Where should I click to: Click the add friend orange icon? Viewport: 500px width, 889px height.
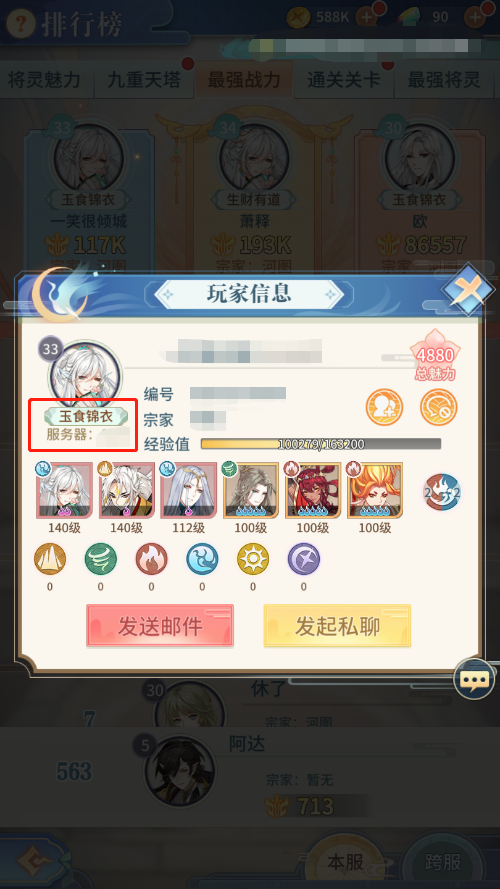coord(384,407)
